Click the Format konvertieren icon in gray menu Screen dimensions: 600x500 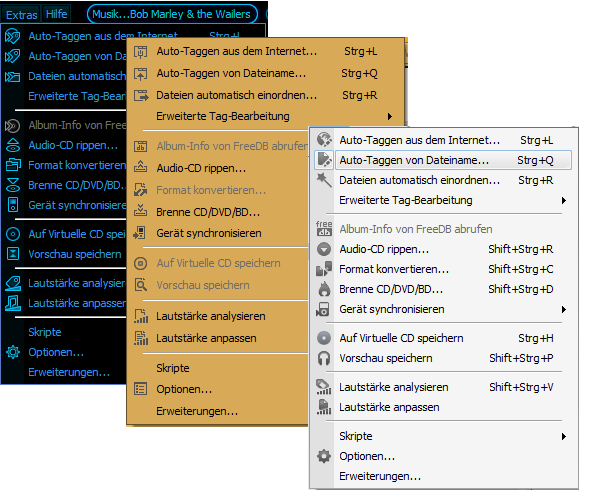[324, 269]
